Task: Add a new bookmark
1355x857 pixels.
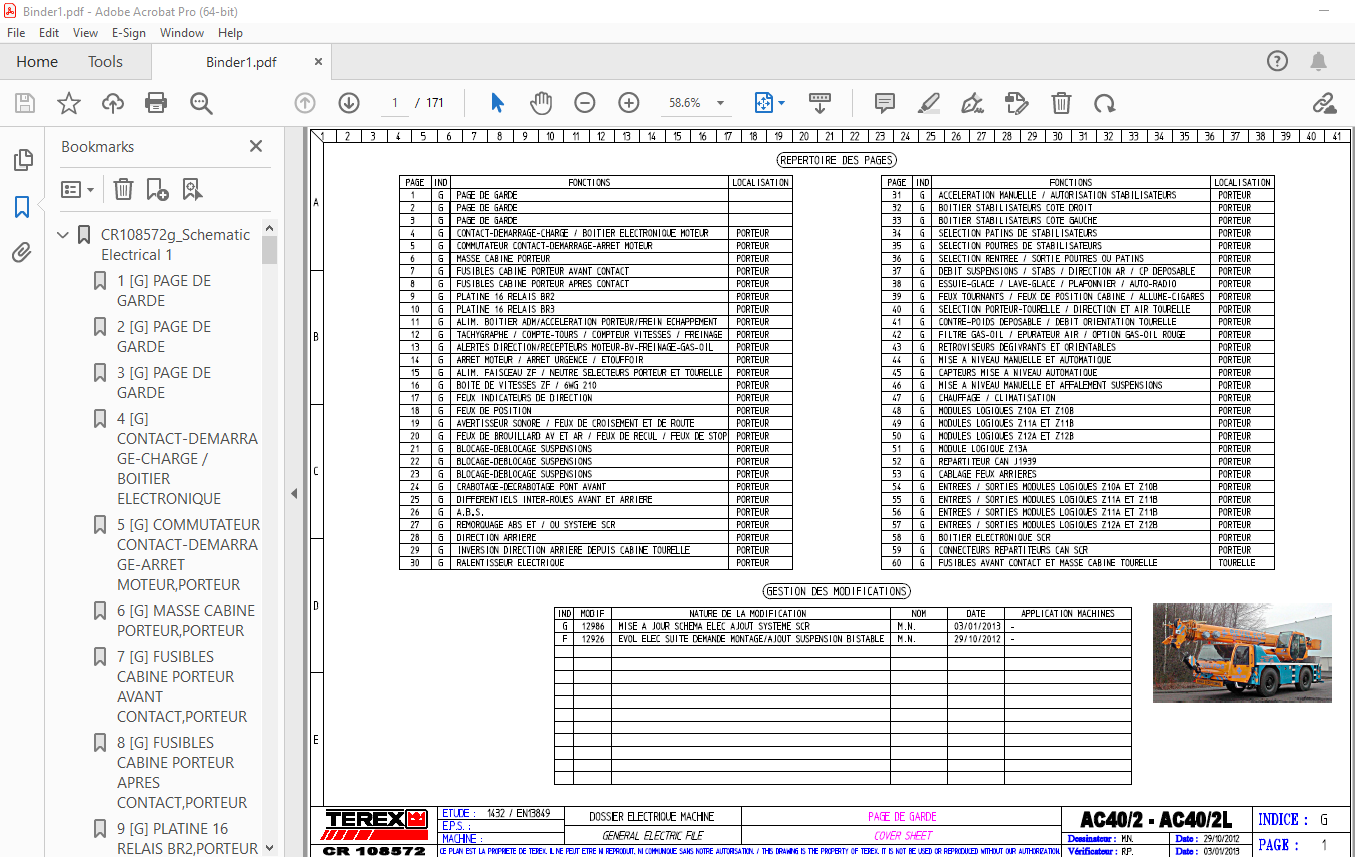Action: tap(157, 189)
